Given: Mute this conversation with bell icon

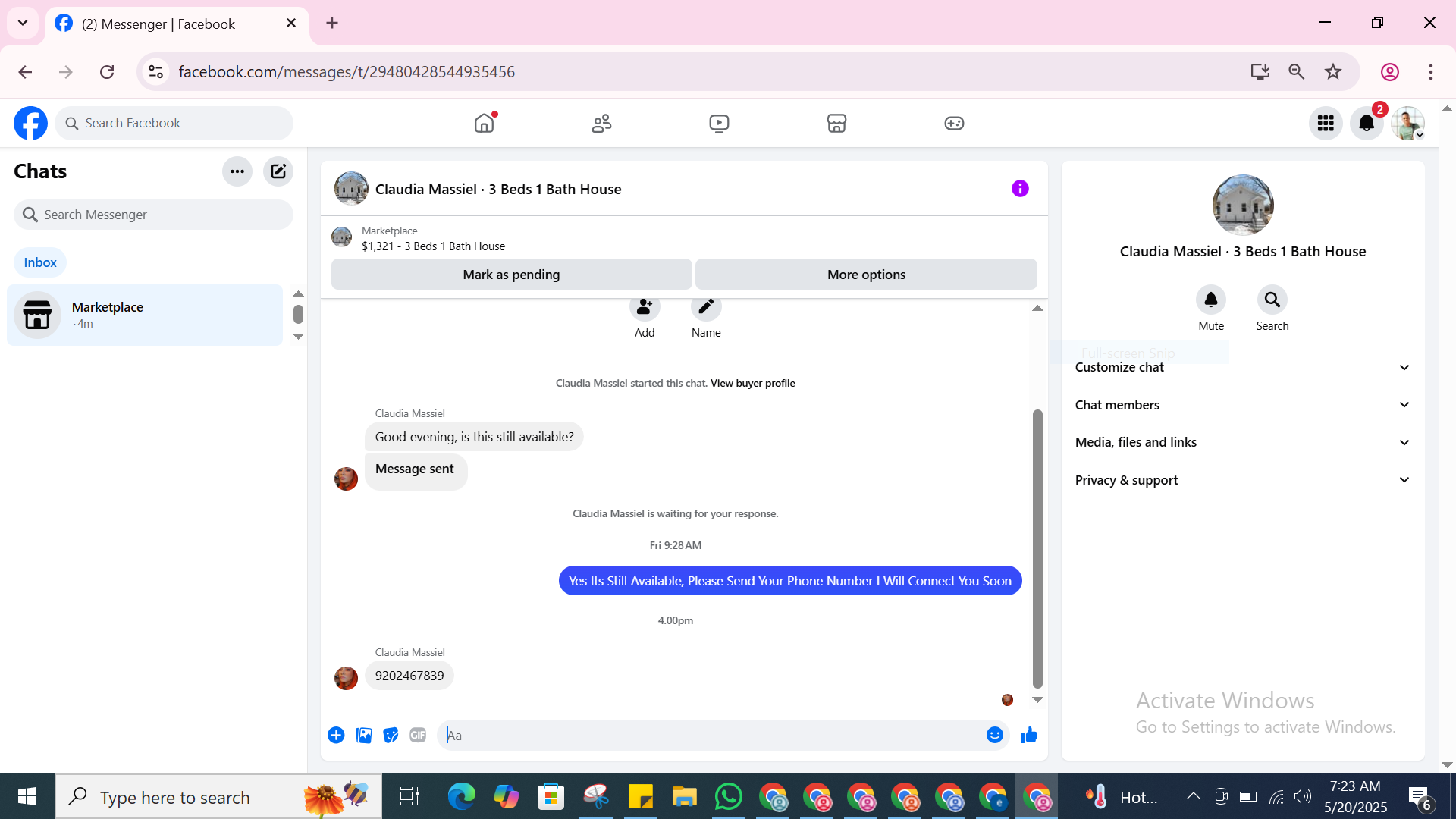Looking at the screenshot, I should (1210, 300).
